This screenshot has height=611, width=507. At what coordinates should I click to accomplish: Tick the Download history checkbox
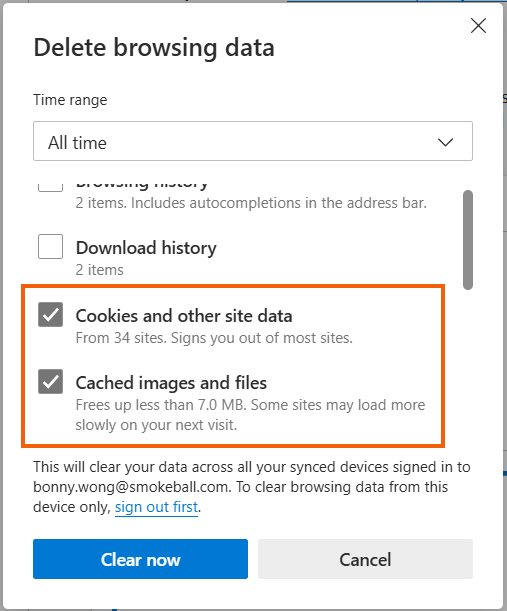point(50,247)
